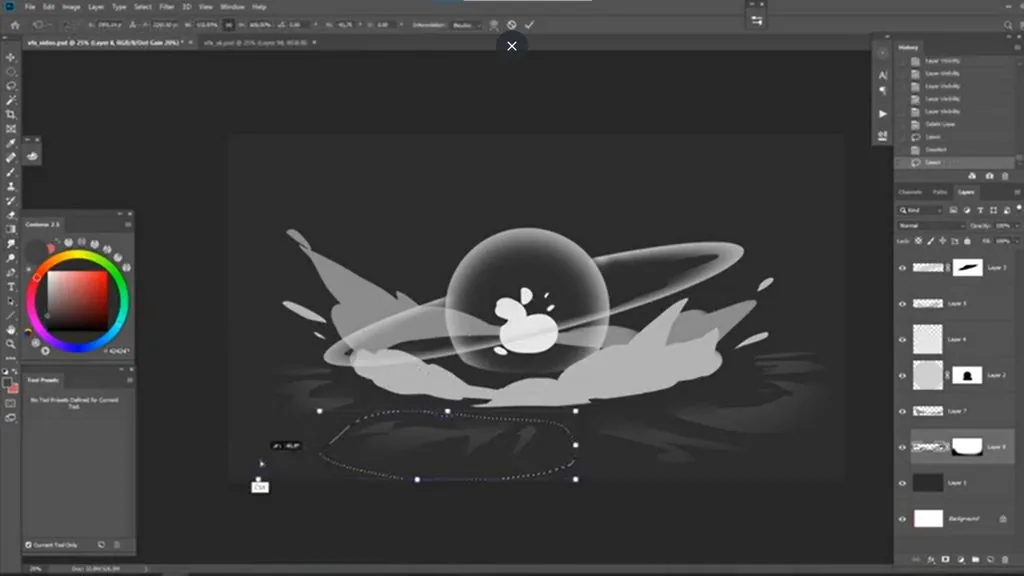Screen dimensions: 1024x576
Task: Select the History Brush tool
Action: pos(10,200)
